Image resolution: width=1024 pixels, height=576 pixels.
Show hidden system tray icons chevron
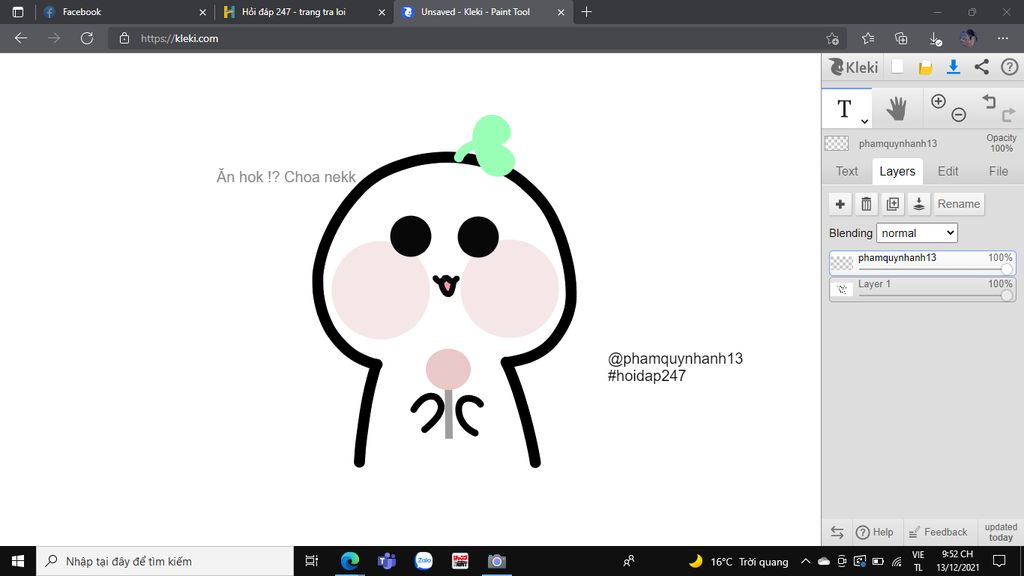pos(805,561)
